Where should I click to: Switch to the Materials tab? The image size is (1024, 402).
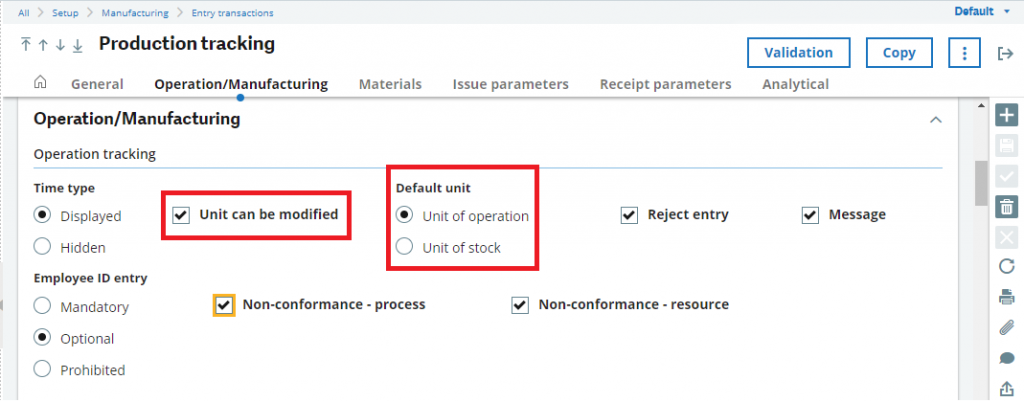pyautogui.click(x=391, y=84)
